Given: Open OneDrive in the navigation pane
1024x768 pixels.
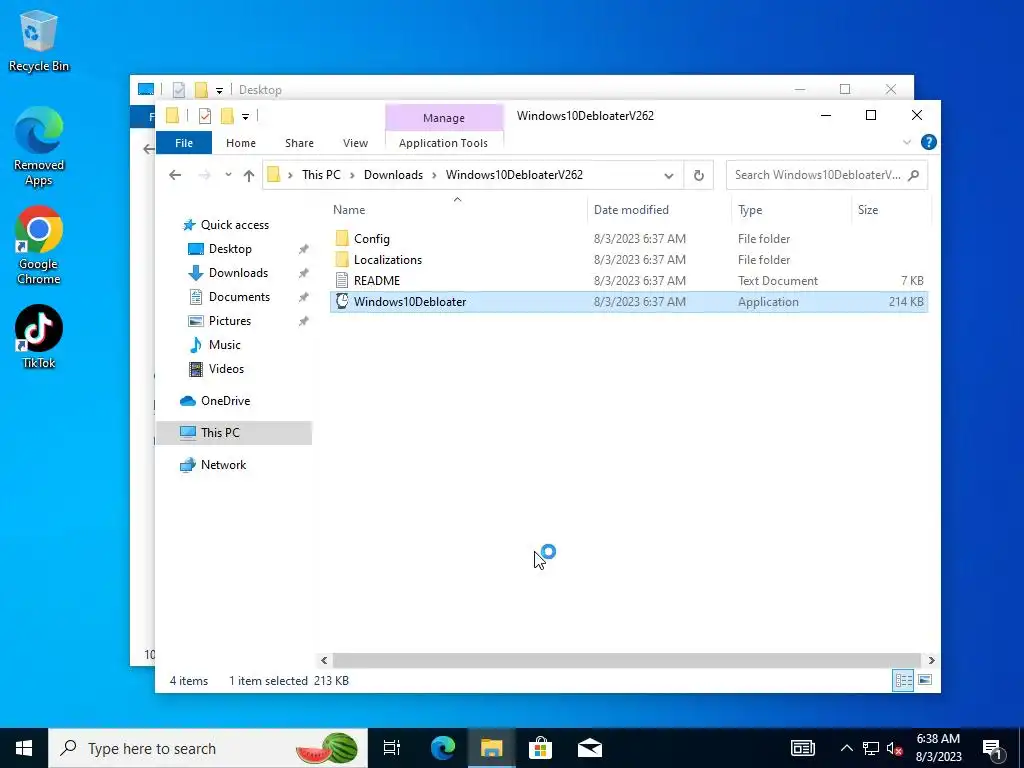Looking at the screenshot, I should [225, 401].
